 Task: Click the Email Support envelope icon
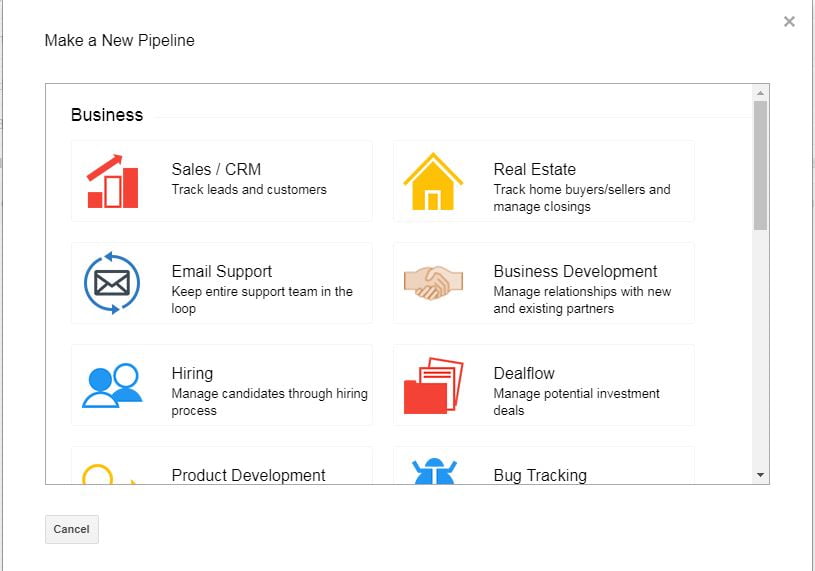tap(112, 283)
